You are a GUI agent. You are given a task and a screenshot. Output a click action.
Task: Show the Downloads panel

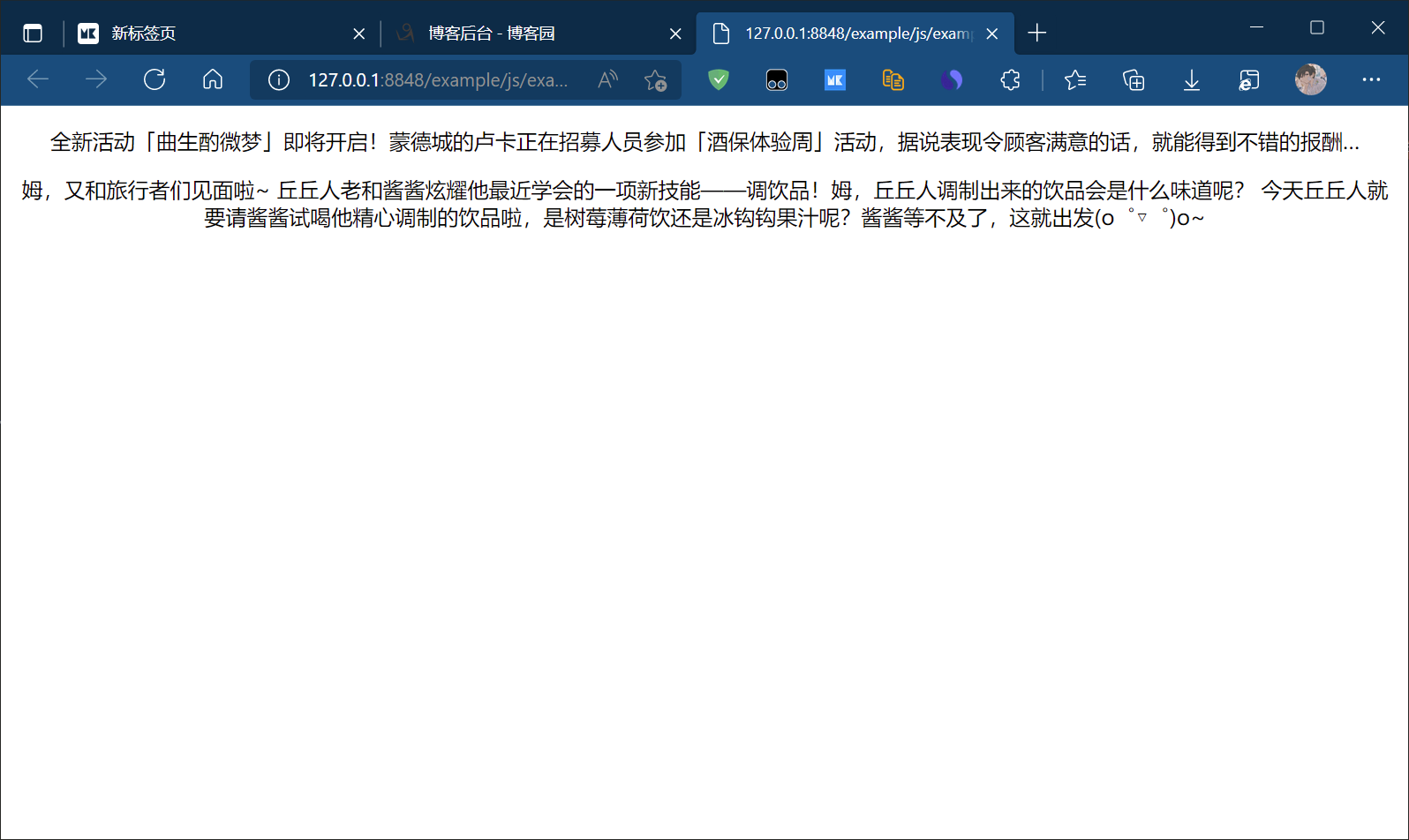(1192, 80)
